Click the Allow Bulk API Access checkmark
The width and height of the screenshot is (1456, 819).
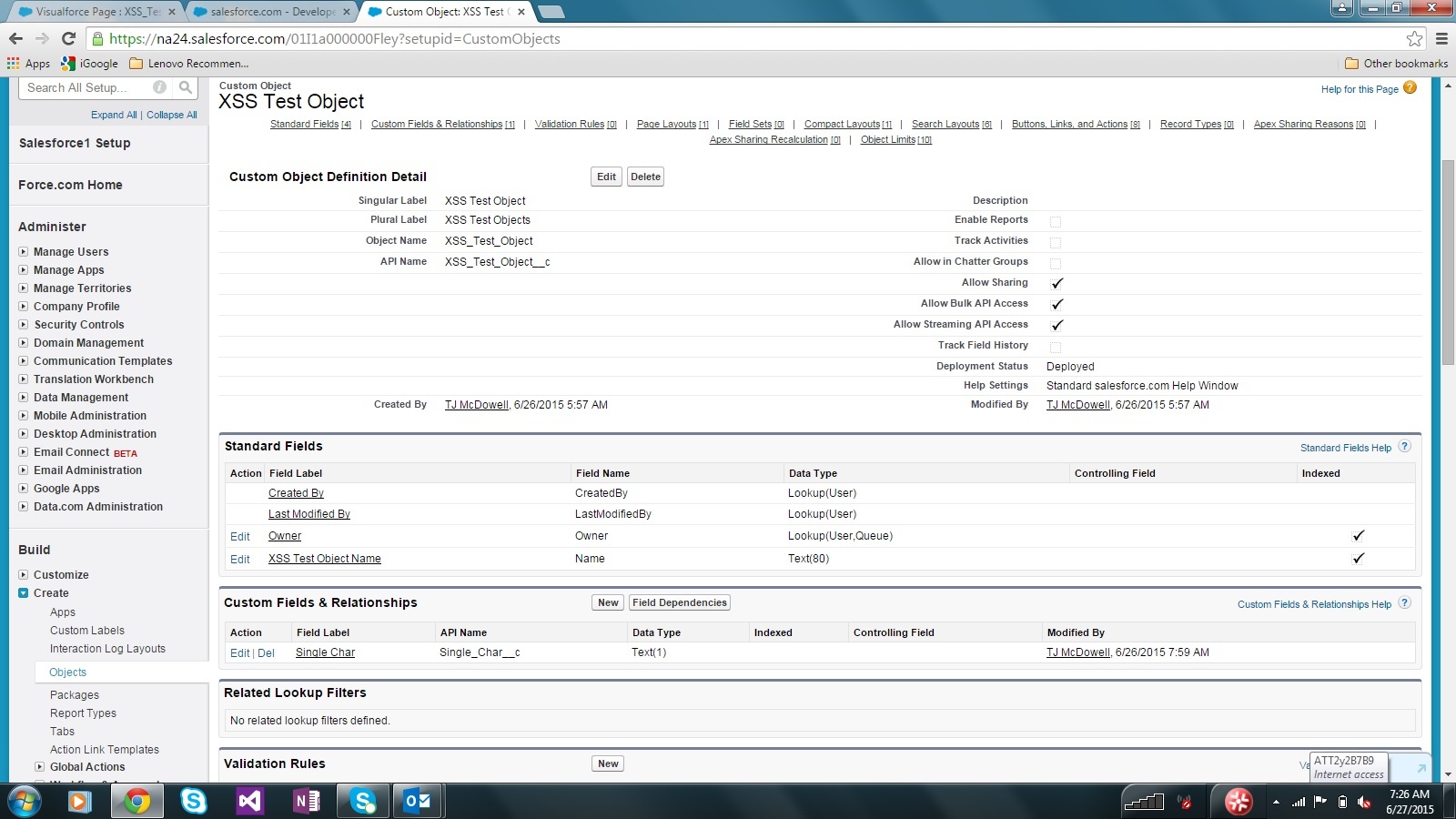click(1057, 304)
